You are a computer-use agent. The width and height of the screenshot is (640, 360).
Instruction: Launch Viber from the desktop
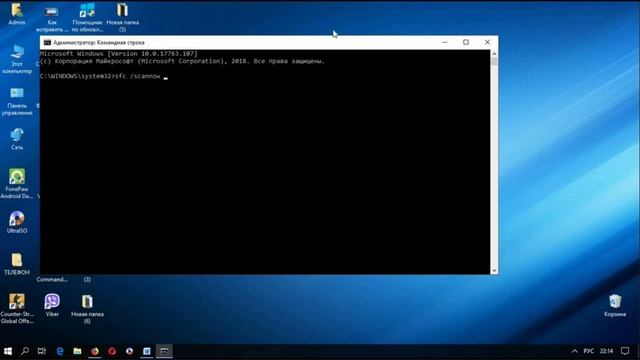click(x=52, y=305)
